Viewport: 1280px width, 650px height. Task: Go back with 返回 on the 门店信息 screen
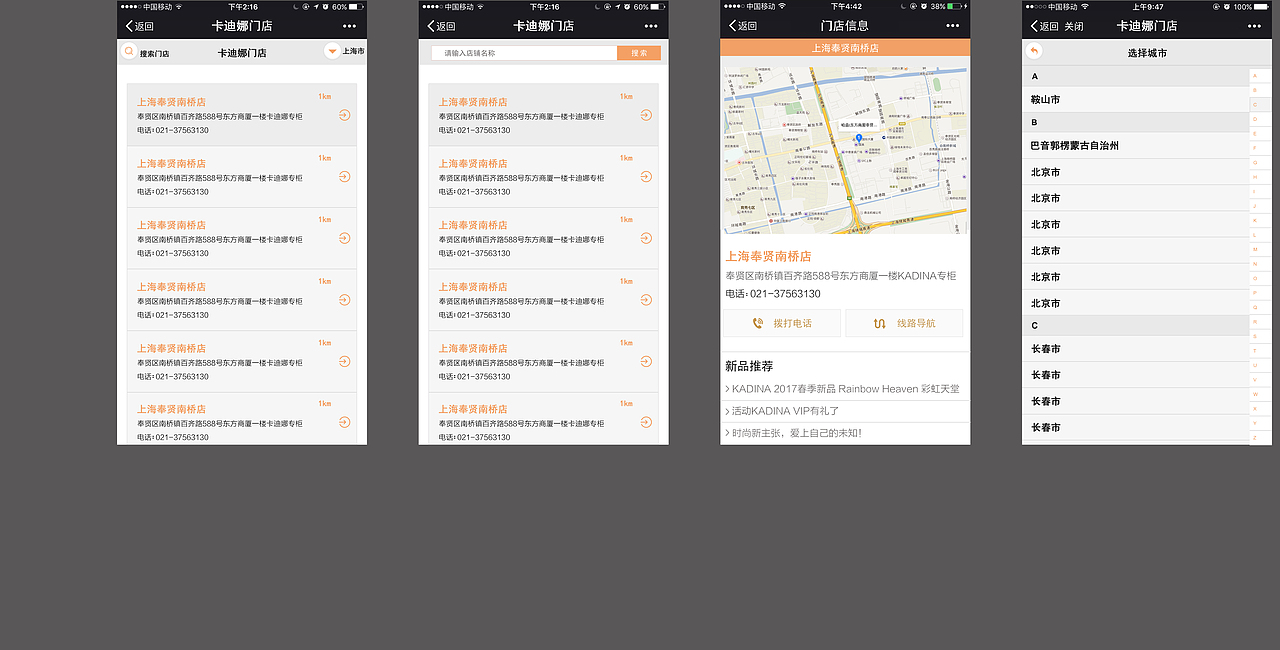pos(743,26)
